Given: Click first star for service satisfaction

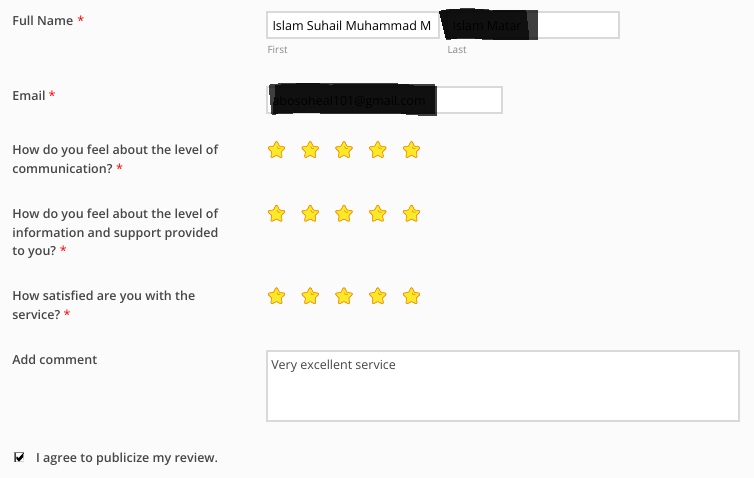Looking at the screenshot, I should click(x=277, y=296).
